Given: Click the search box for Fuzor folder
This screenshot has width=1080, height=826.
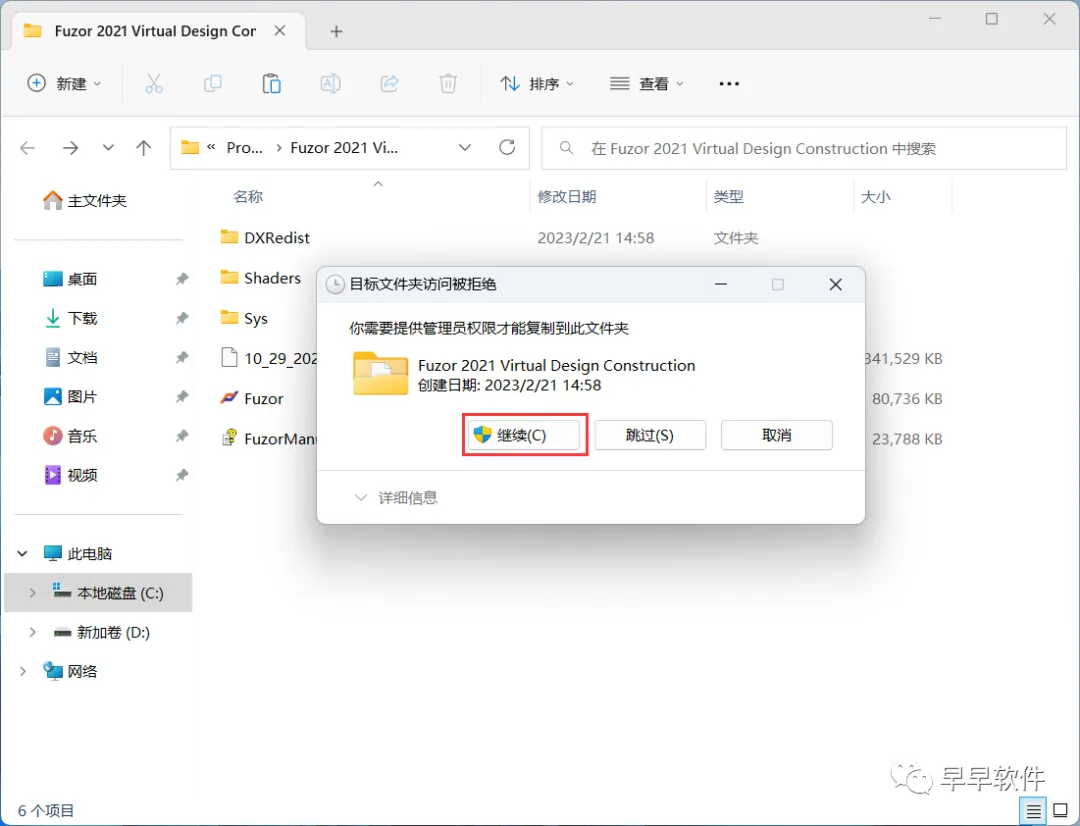Looking at the screenshot, I should pos(804,149).
